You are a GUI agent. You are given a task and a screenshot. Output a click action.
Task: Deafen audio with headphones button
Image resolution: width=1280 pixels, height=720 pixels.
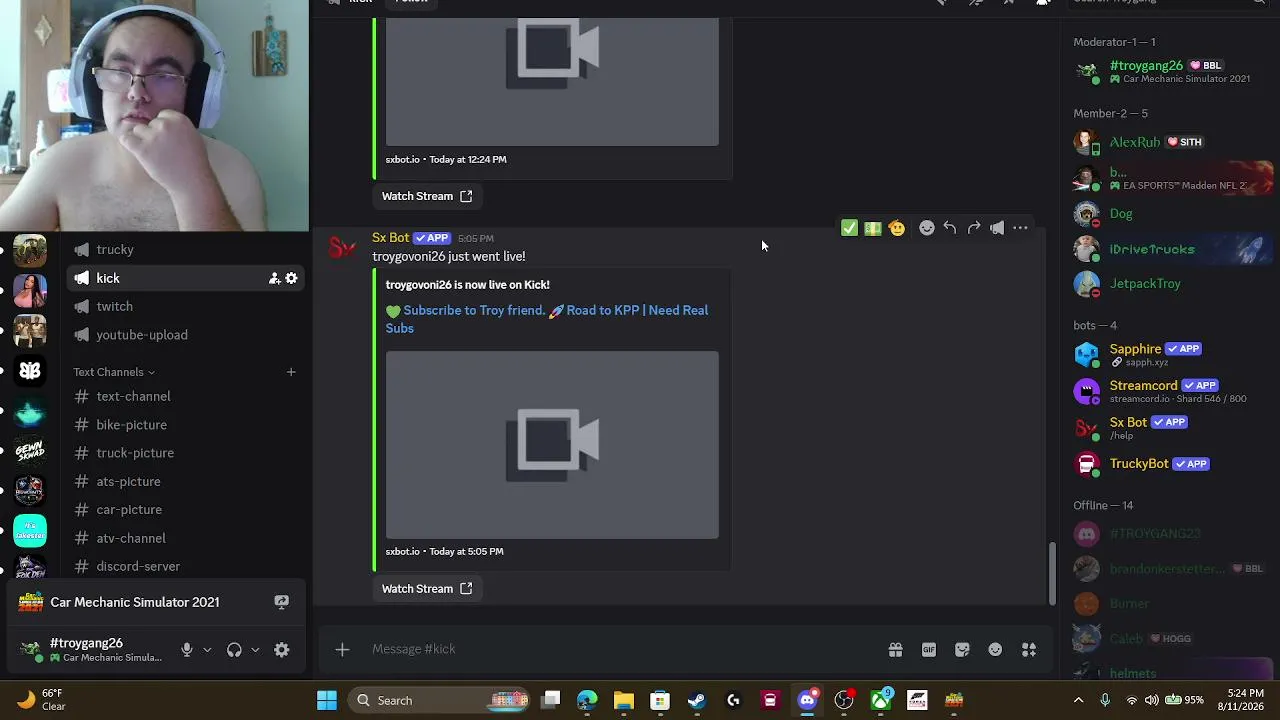(x=234, y=650)
